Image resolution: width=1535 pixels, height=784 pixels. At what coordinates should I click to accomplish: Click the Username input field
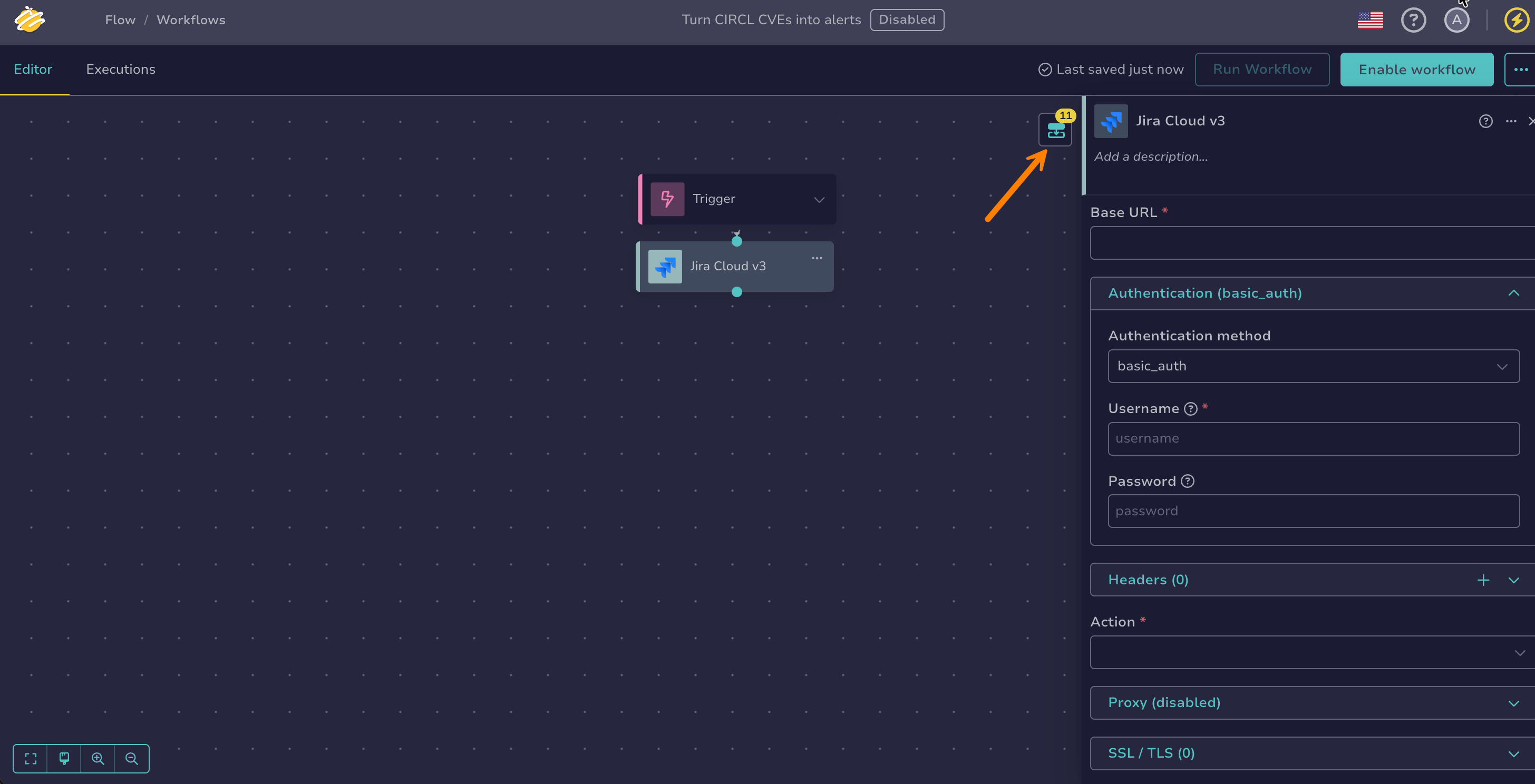(x=1313, y=439)
